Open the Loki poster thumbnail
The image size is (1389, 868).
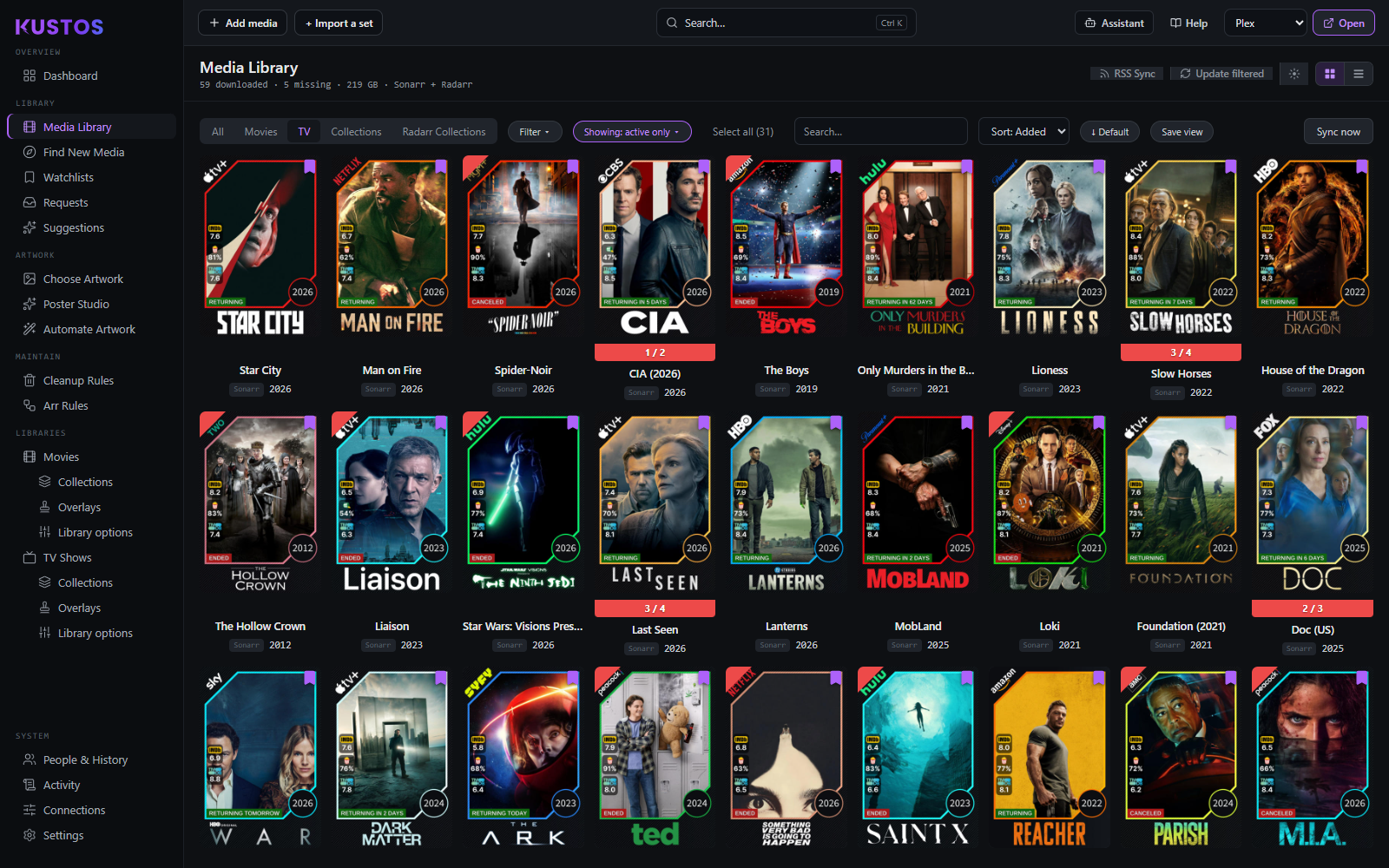point(1049,503)
